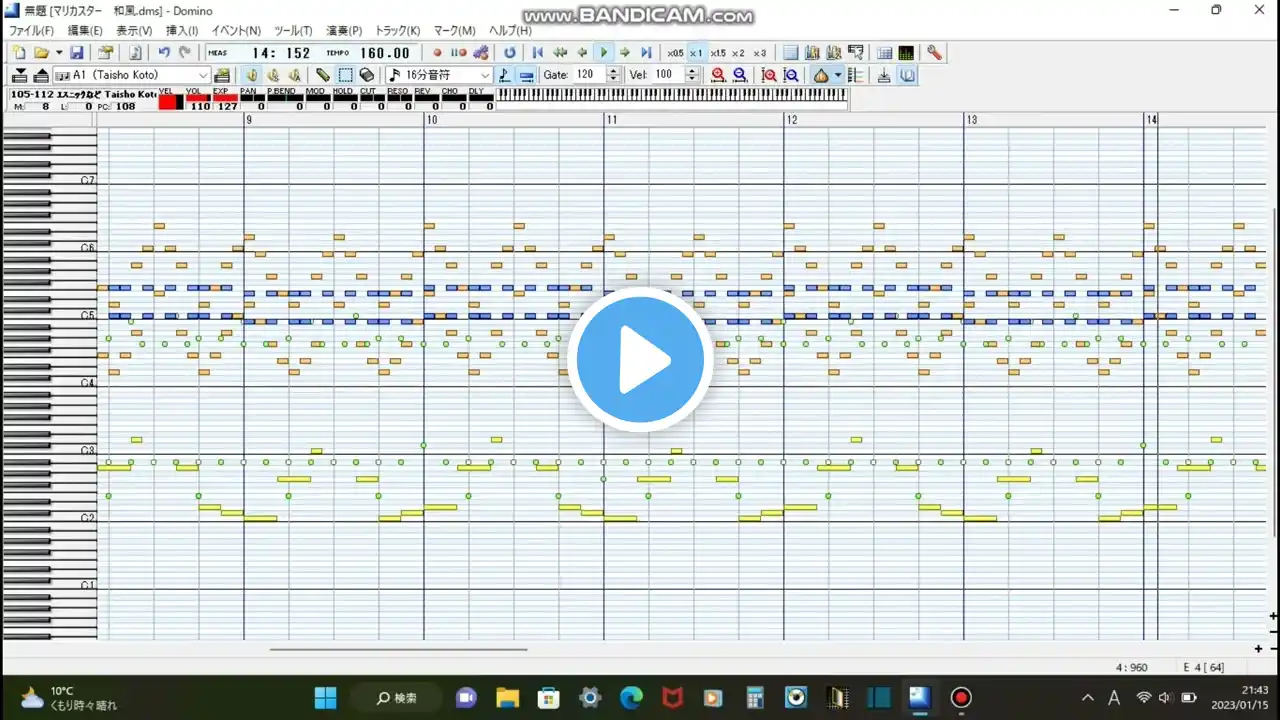Screen dimensions: 1280x720
Task: Rewind to the beginning of the song
Action: [x=538, y=53]
